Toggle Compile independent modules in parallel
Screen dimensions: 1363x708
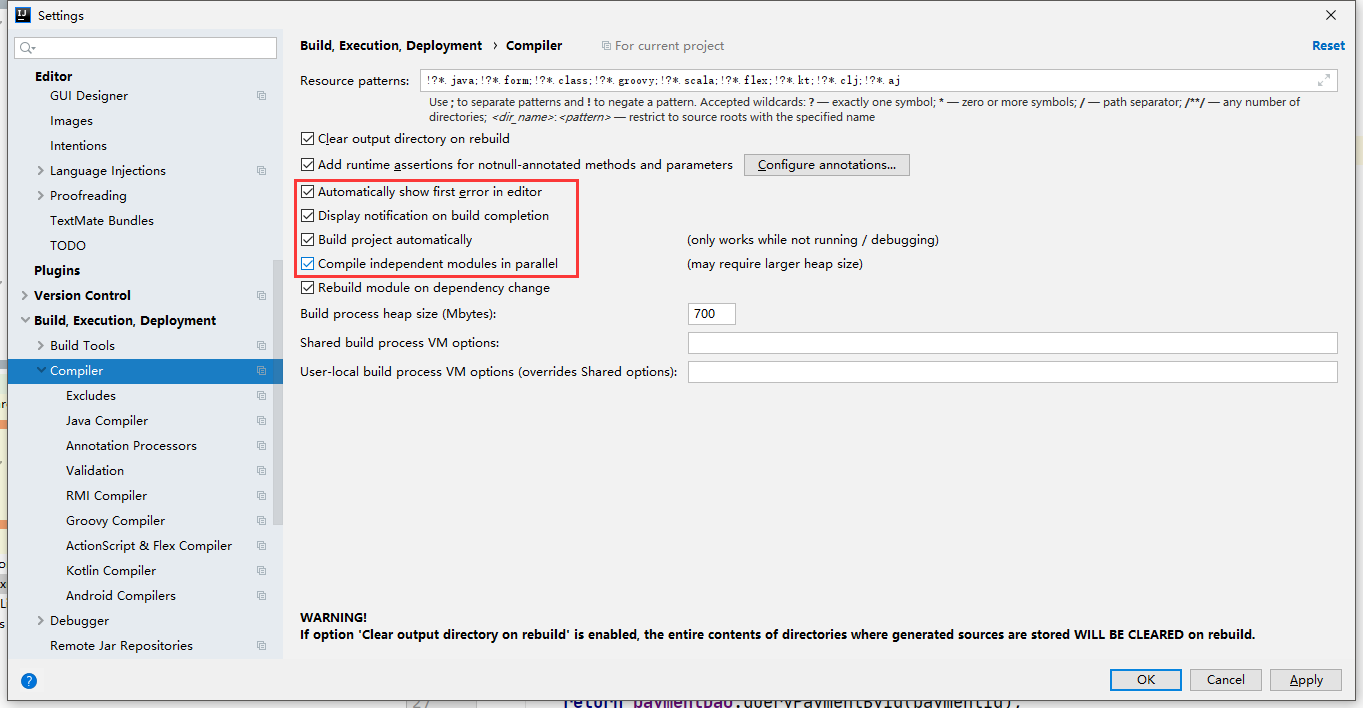pyautogui.click(x=308, y=264)
